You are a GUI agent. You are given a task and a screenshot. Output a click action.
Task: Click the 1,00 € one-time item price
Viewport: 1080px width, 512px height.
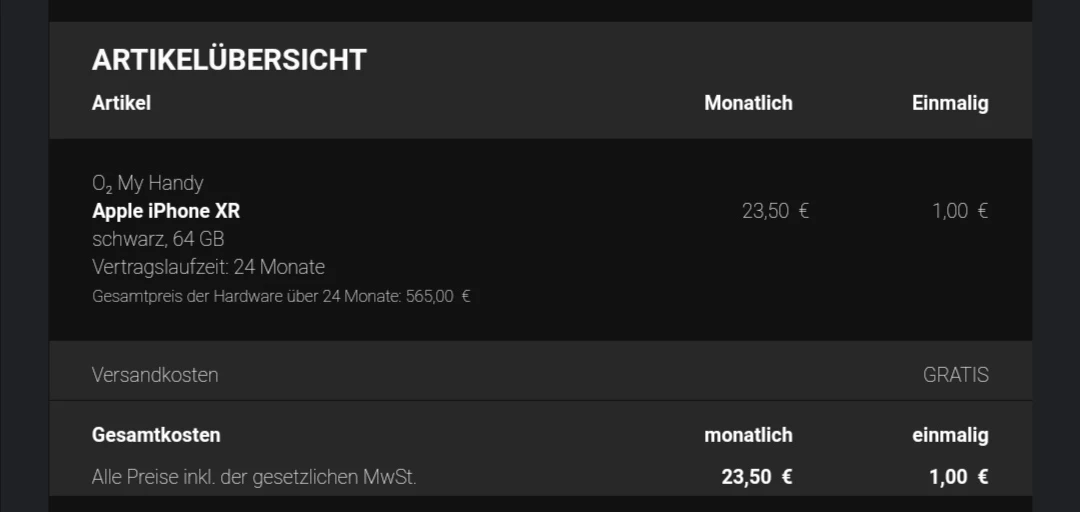point(960,211)
